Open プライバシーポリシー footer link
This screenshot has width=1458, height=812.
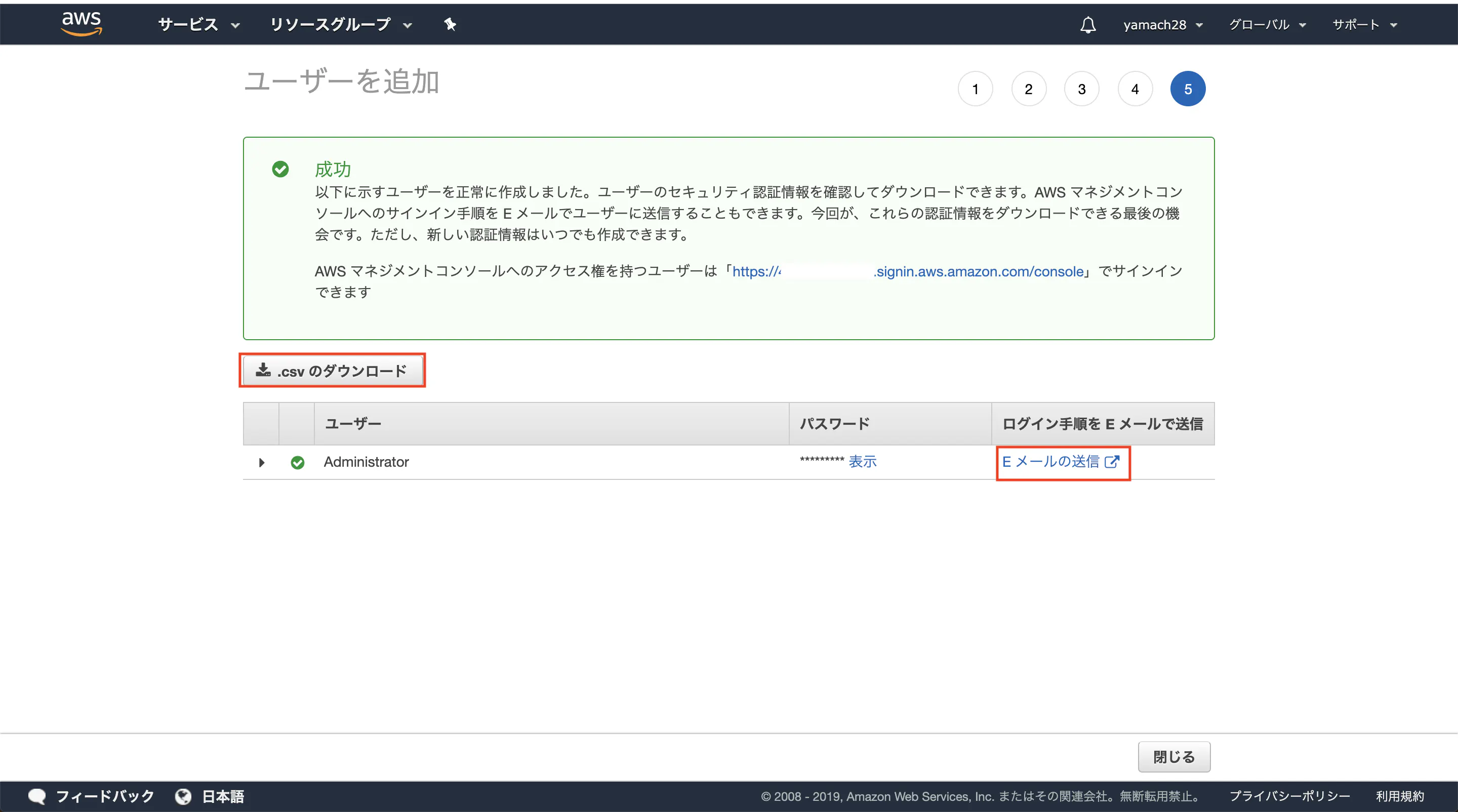1289,796
